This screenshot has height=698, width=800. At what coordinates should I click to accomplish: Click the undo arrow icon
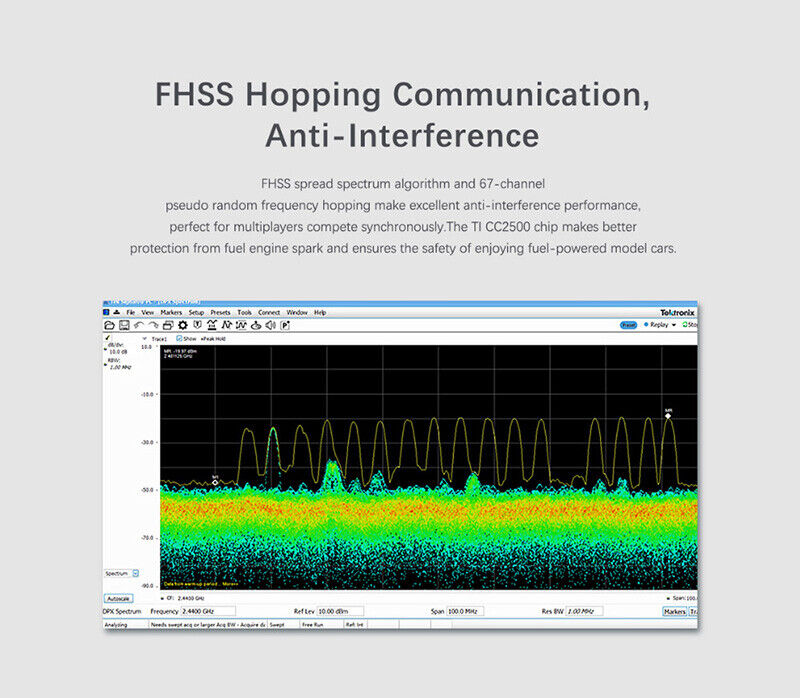(139, 325)
